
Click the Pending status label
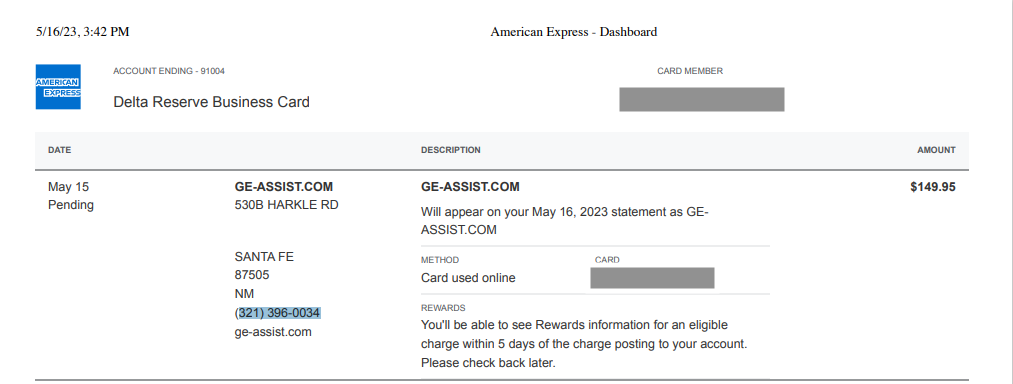tap(71, 206)
